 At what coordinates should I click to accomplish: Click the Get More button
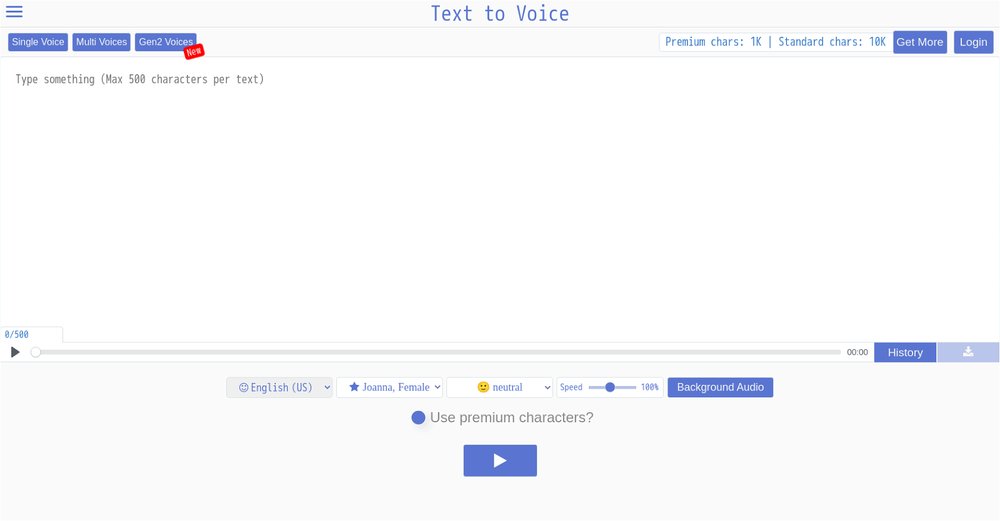pos(919,42)
